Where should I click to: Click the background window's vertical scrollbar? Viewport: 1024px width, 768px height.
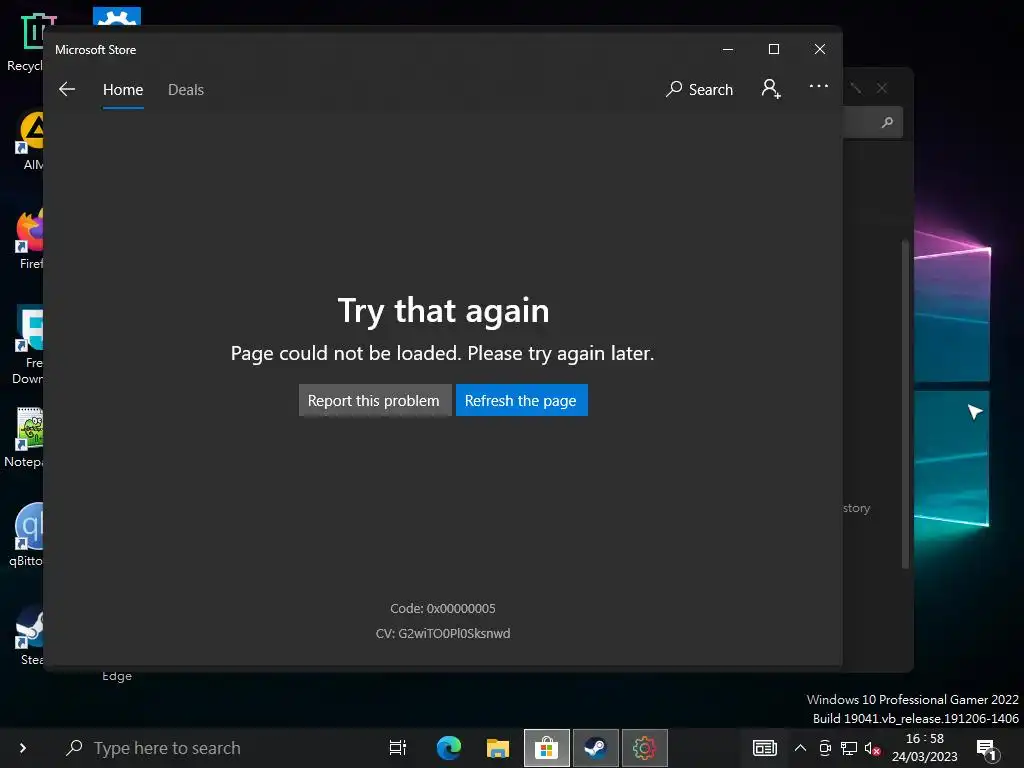[905, 405]
